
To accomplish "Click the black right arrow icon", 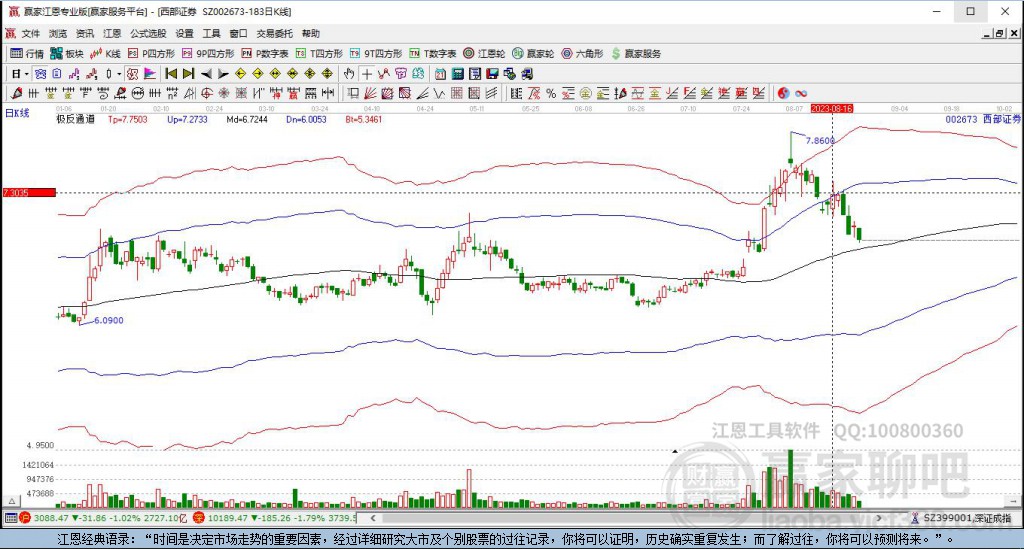I will click(x=223, y=74).
